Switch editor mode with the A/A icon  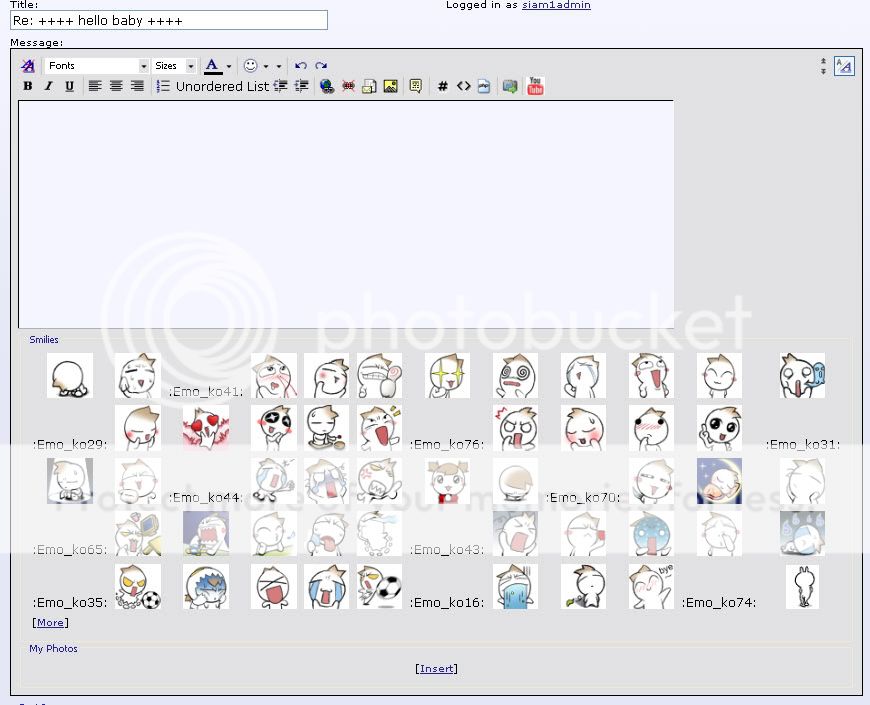[x=844, y=66]
